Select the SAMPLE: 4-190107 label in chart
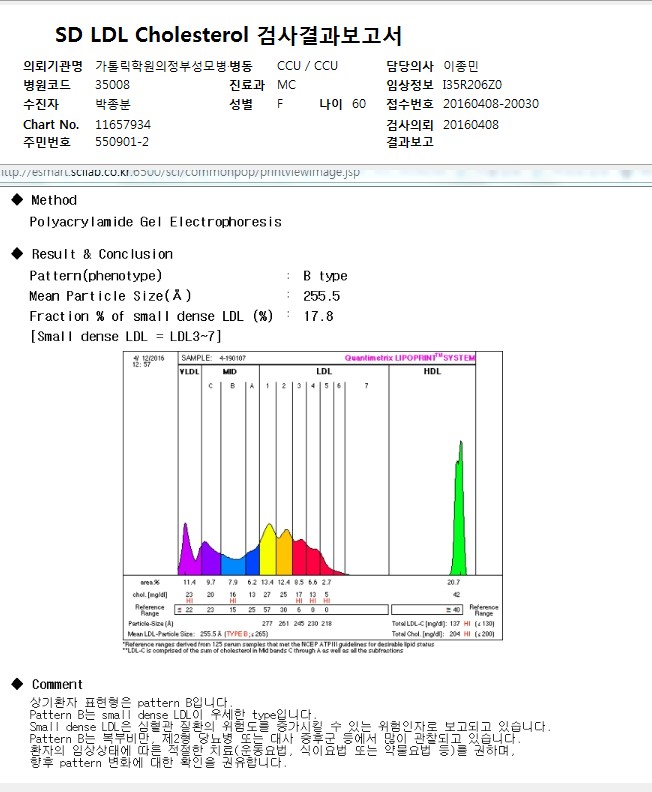 pyautogui.click(x=214, y=358)
